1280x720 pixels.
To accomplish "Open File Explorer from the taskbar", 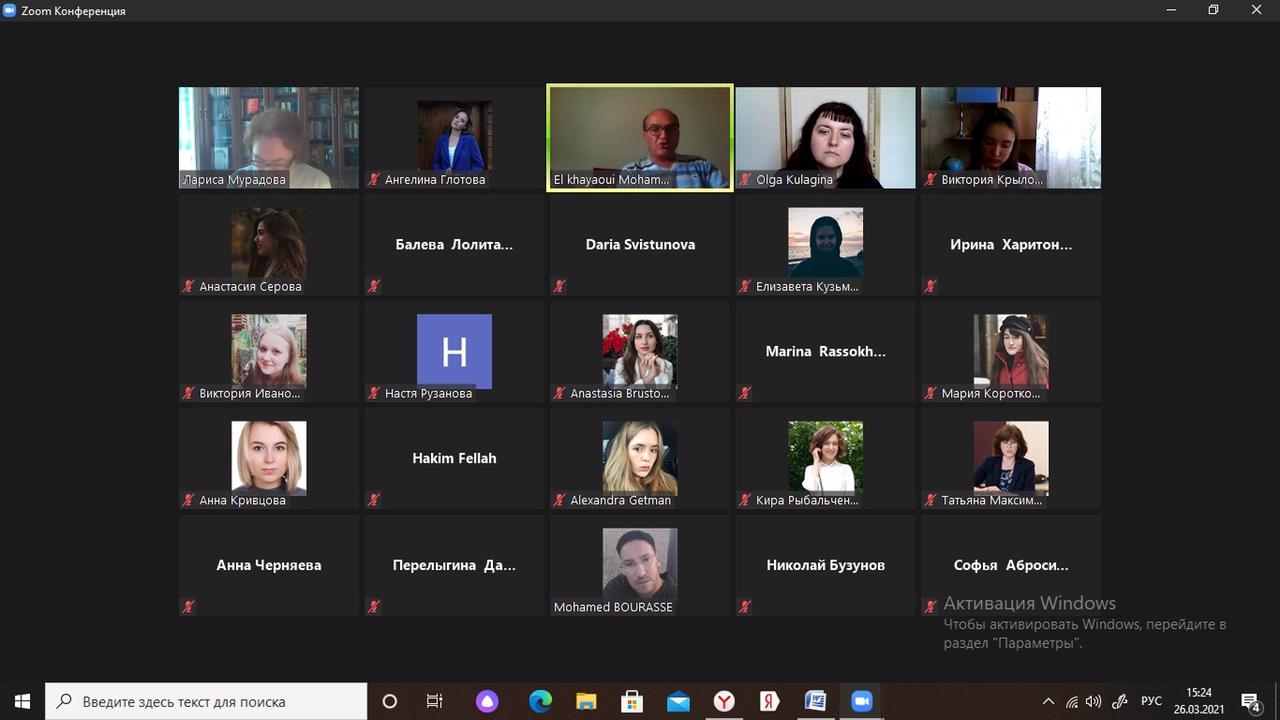I will pyautogui.click(x=586, y=701).
